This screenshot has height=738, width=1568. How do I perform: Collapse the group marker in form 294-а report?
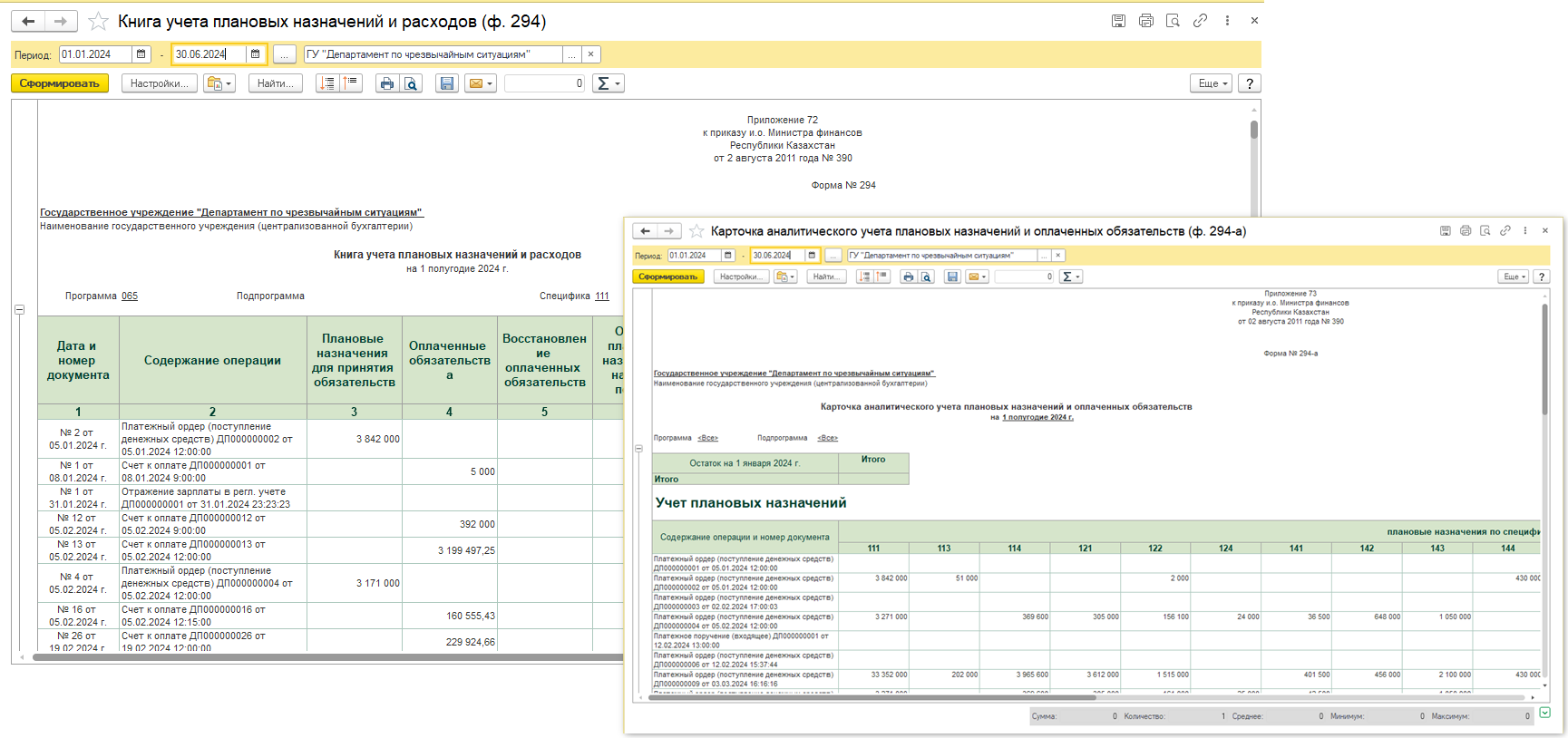(x=638, y=449)
